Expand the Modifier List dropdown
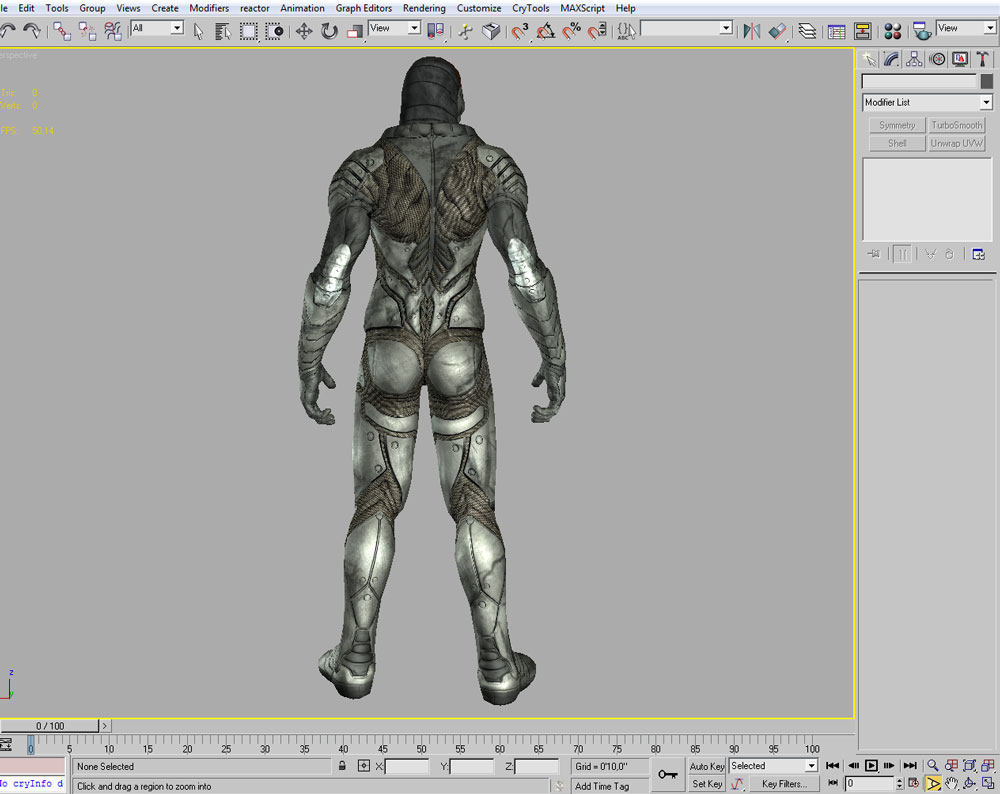The height and width of the screenshot is (794, 1000). click(x=985, y=103)
